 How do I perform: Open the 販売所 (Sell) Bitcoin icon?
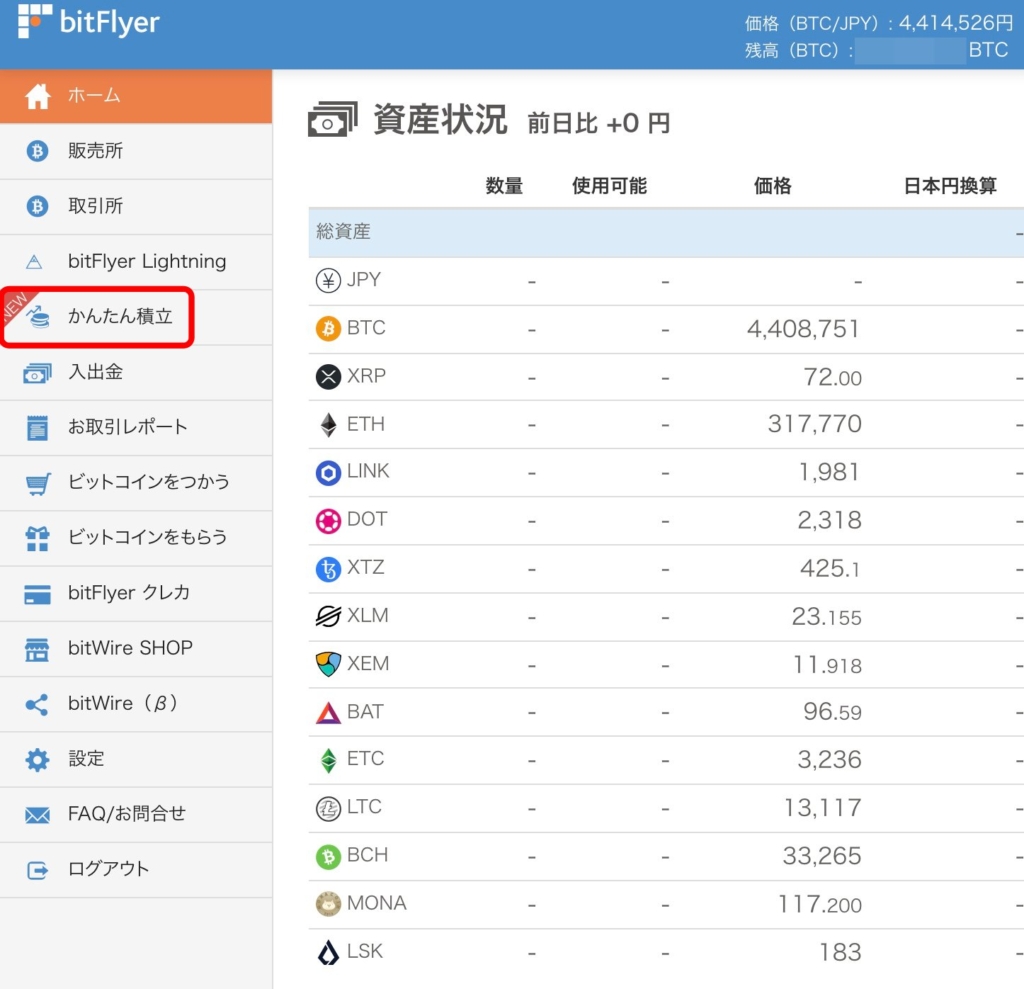coord(38,151)
